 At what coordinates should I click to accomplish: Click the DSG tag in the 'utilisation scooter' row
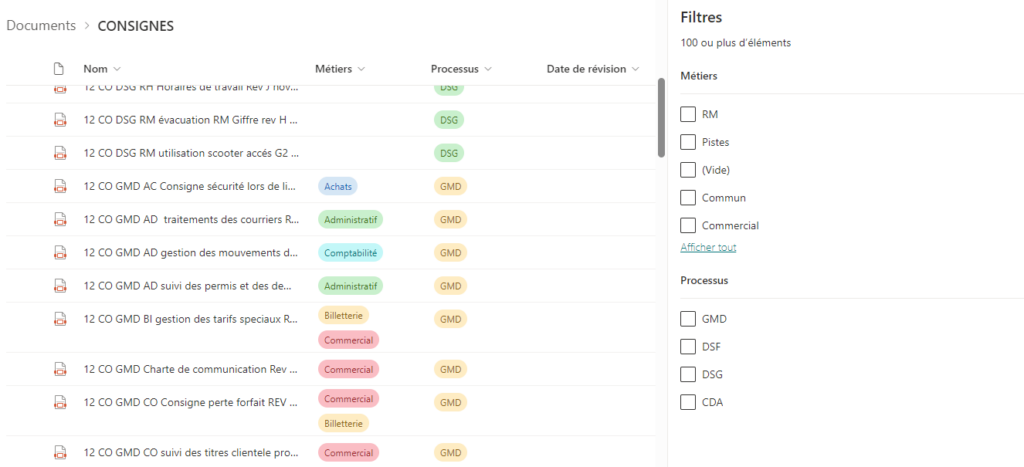[x=449, y=153]
